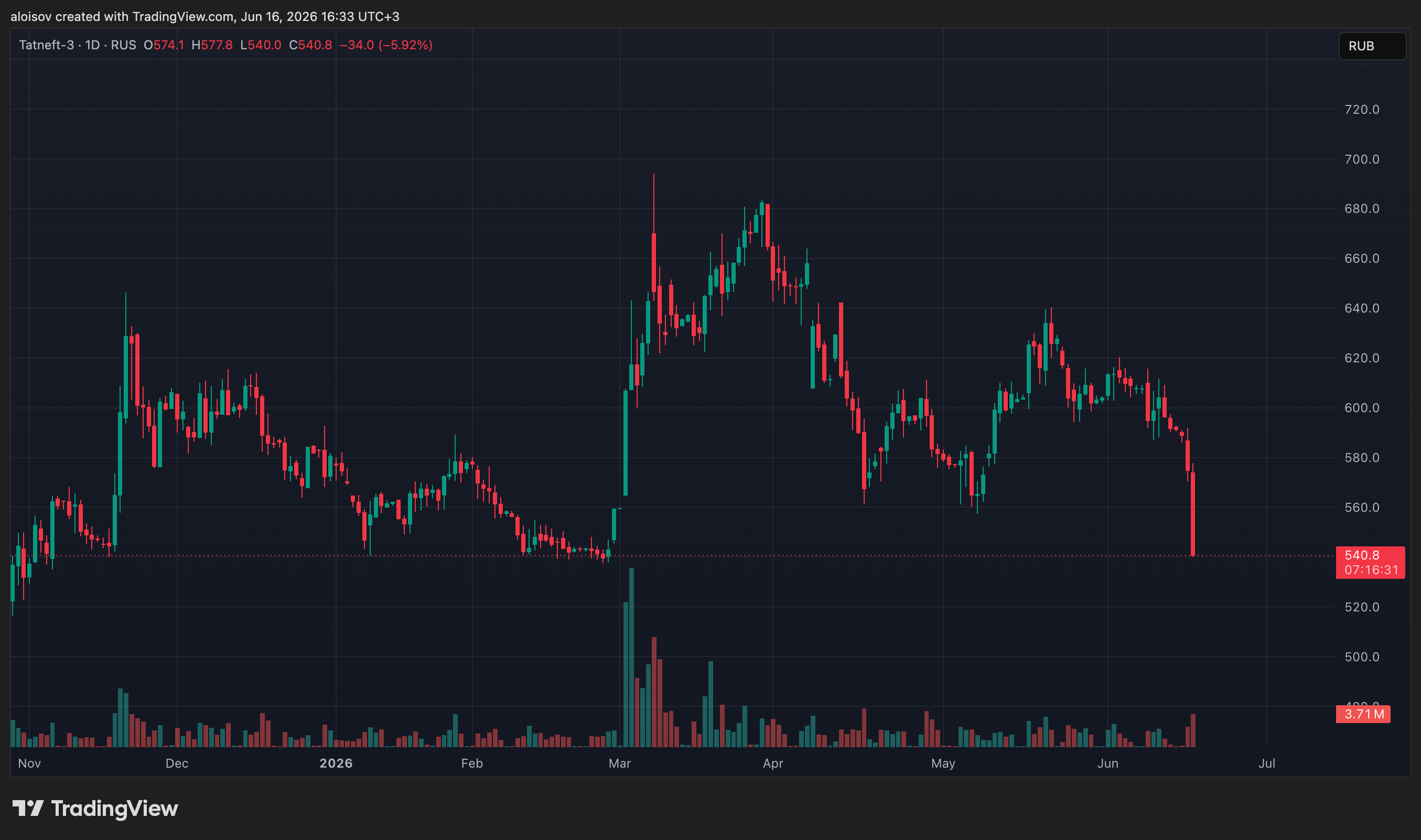
Task: Click the closing price value C540.8
Action: tap(310, 45)
